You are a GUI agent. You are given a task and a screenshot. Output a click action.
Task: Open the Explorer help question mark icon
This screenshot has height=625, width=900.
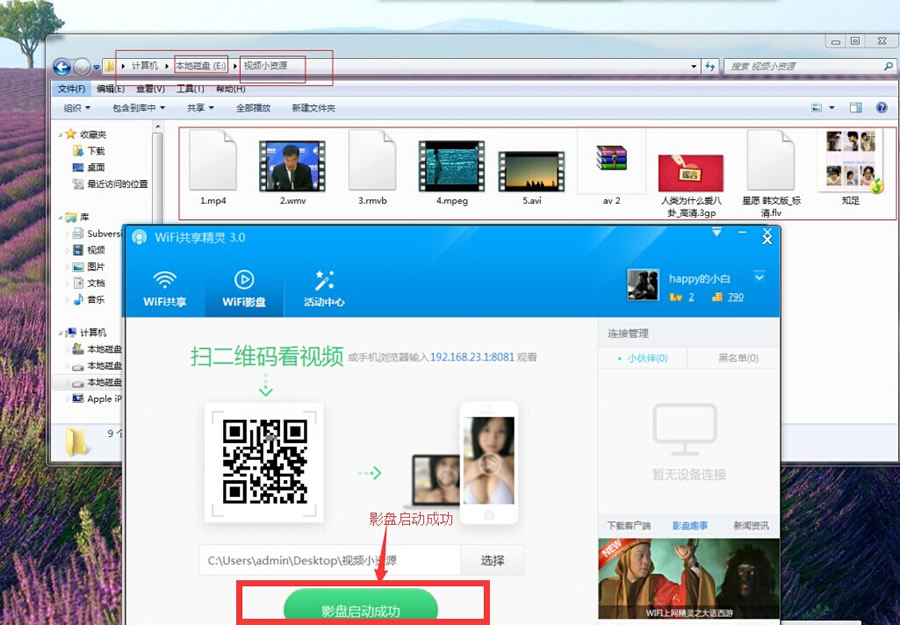pyautogui.click(x=882, y=107)
